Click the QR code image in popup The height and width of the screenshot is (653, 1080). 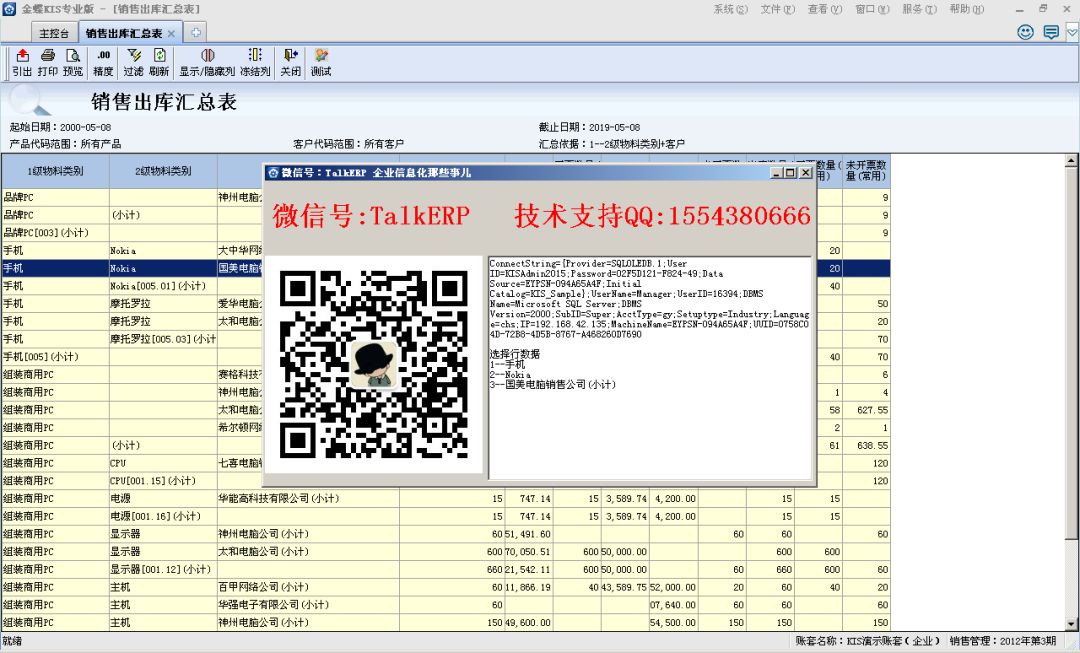click(x=373, y=364)
